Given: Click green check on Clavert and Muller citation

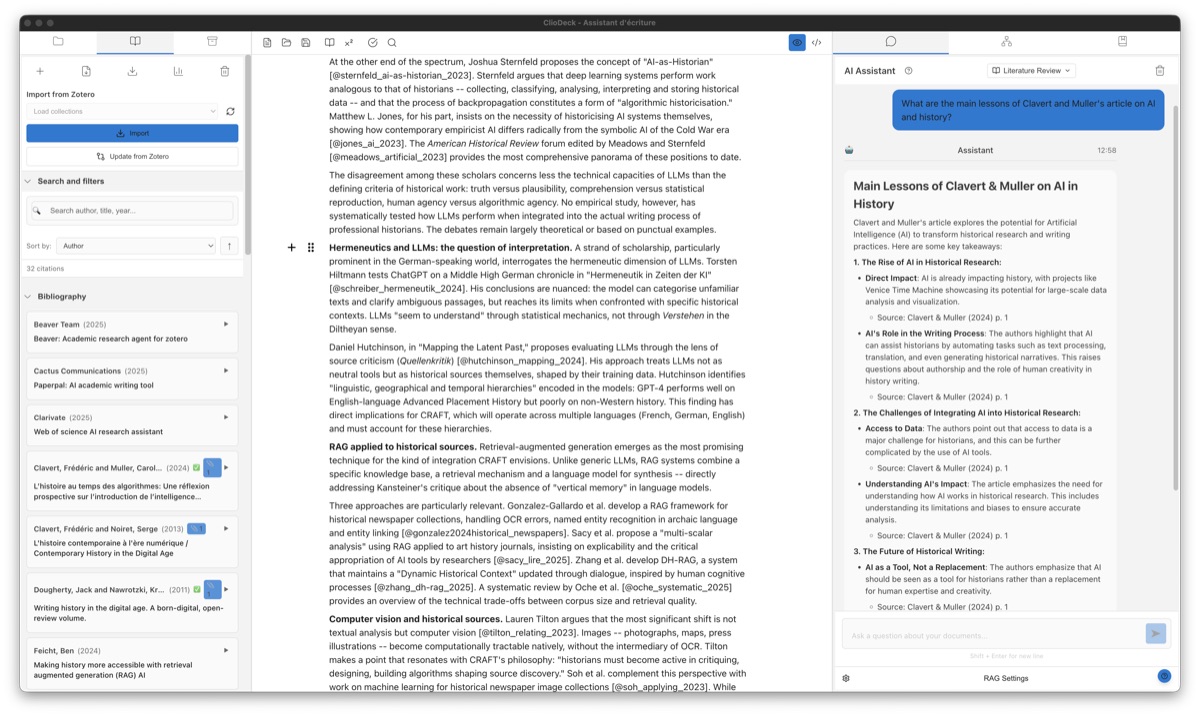Looking at the screenshot, I should [x=197, y=467].
